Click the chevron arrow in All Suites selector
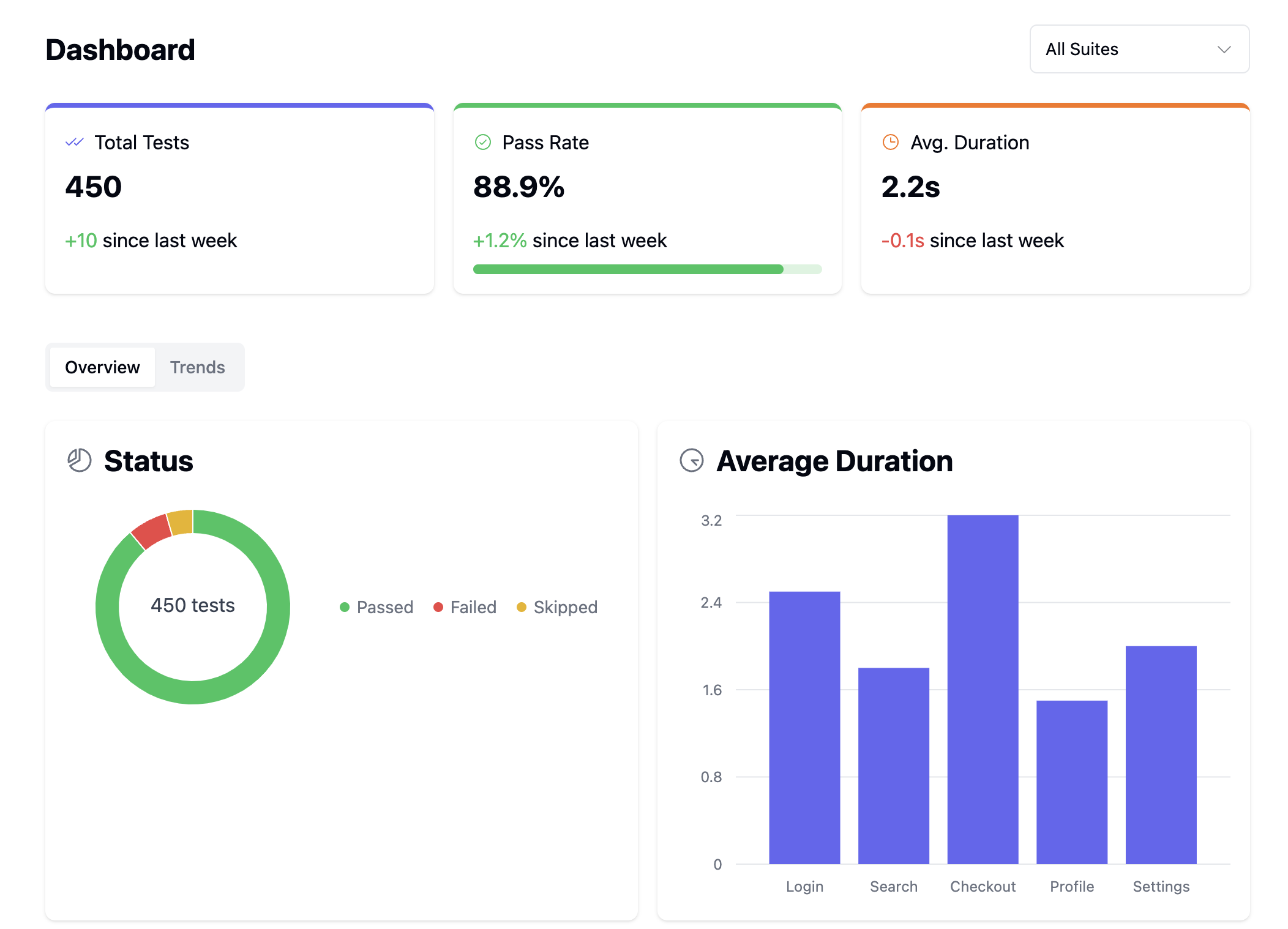 [1224, 50]
